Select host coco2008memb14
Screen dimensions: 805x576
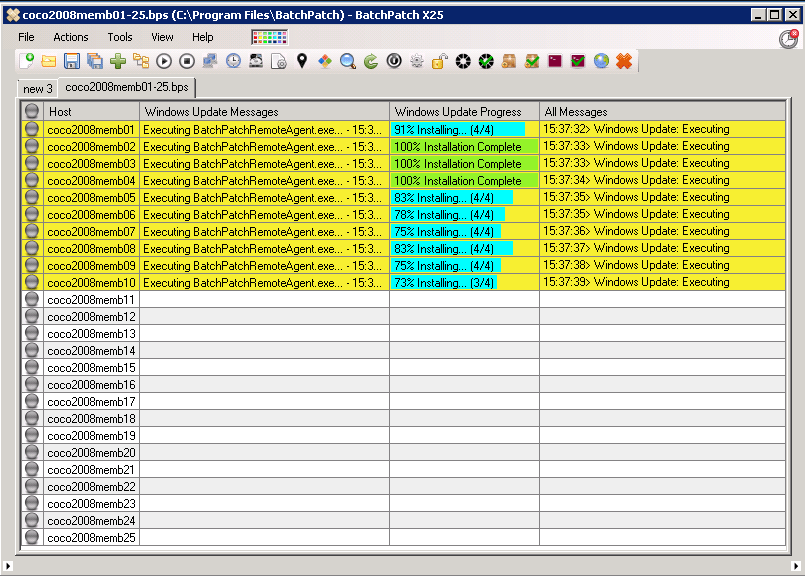pyautogui.click(x=91, y=351)
